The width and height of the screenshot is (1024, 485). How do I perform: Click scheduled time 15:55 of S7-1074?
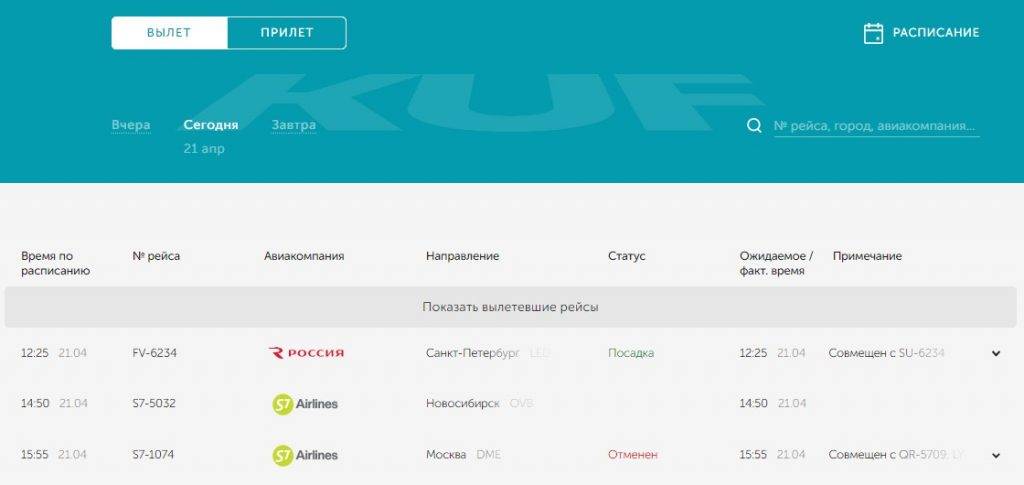(35, 454)
